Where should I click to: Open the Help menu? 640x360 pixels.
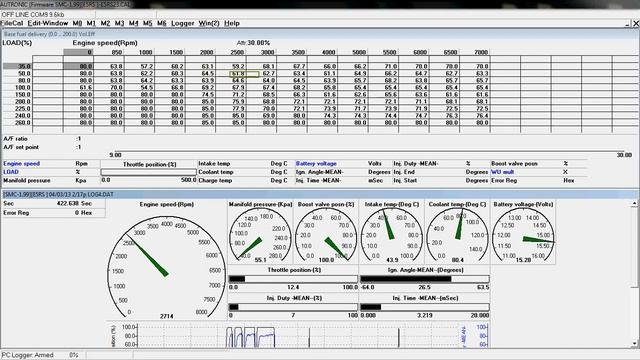coord(232,23)
